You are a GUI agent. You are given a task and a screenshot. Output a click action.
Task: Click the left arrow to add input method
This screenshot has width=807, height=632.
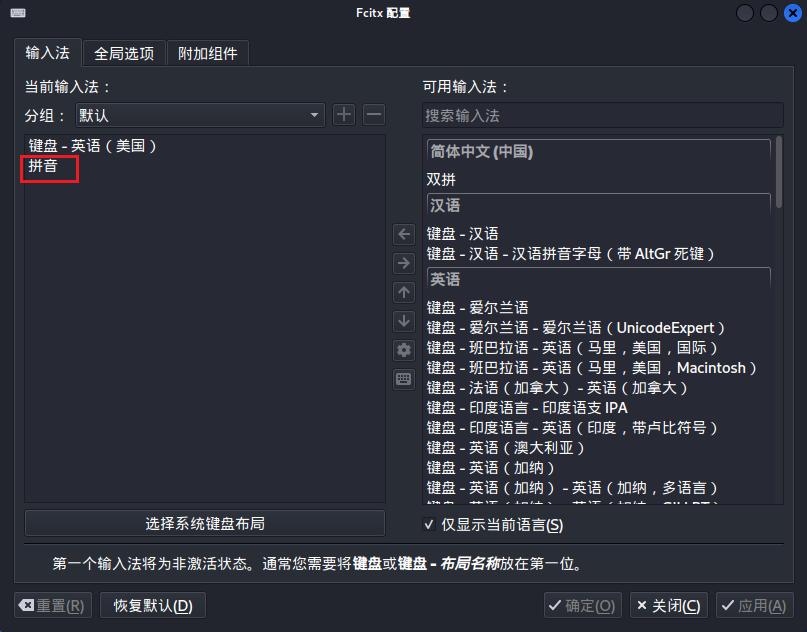(404, 235)
